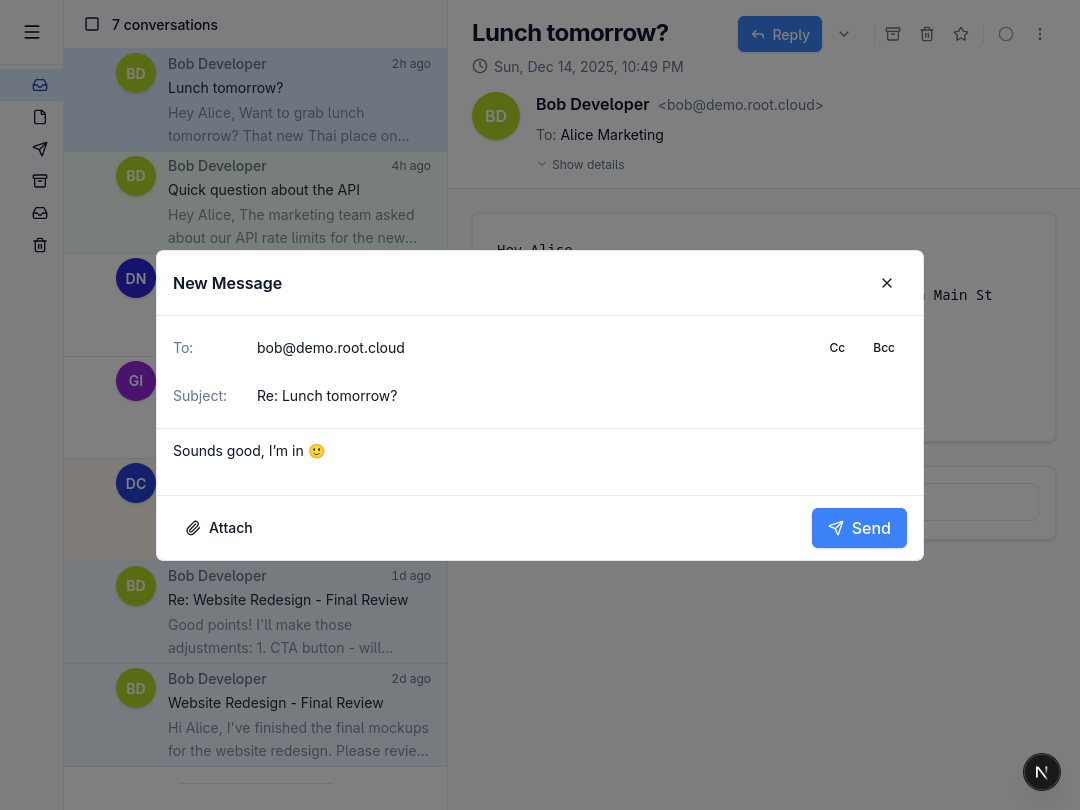Toggle the unread circle indicator in header
This screenshot has width=1080, height=810.
1006,34
